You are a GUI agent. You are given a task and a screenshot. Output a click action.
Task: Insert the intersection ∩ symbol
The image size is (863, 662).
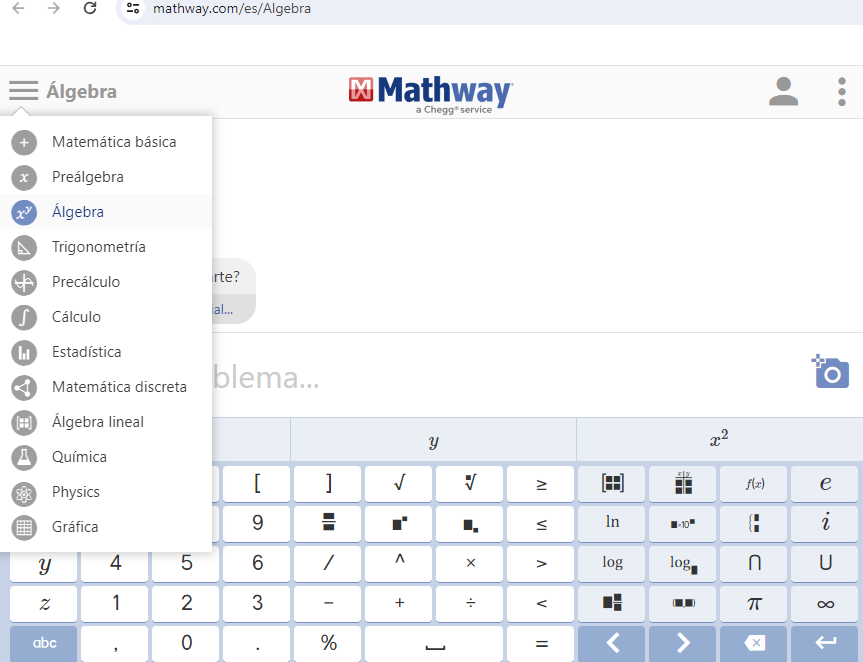coord(755,563)
